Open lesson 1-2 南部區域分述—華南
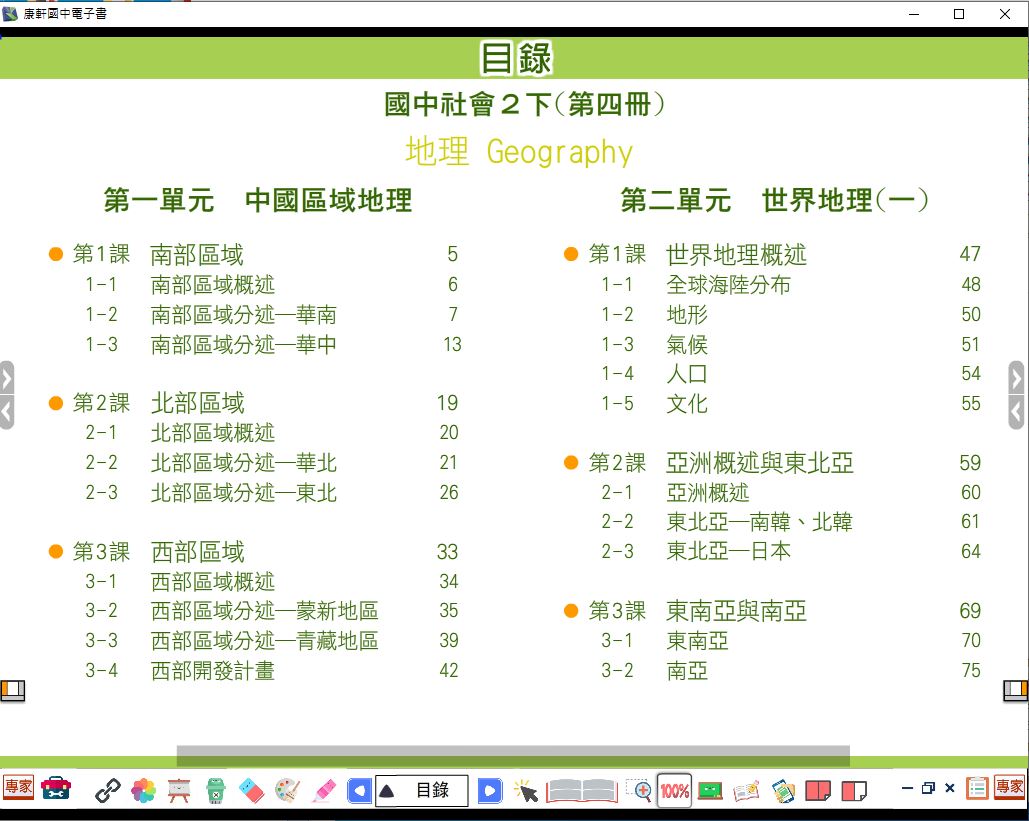Screen dimensions: 1029x821 pos(243,315)
